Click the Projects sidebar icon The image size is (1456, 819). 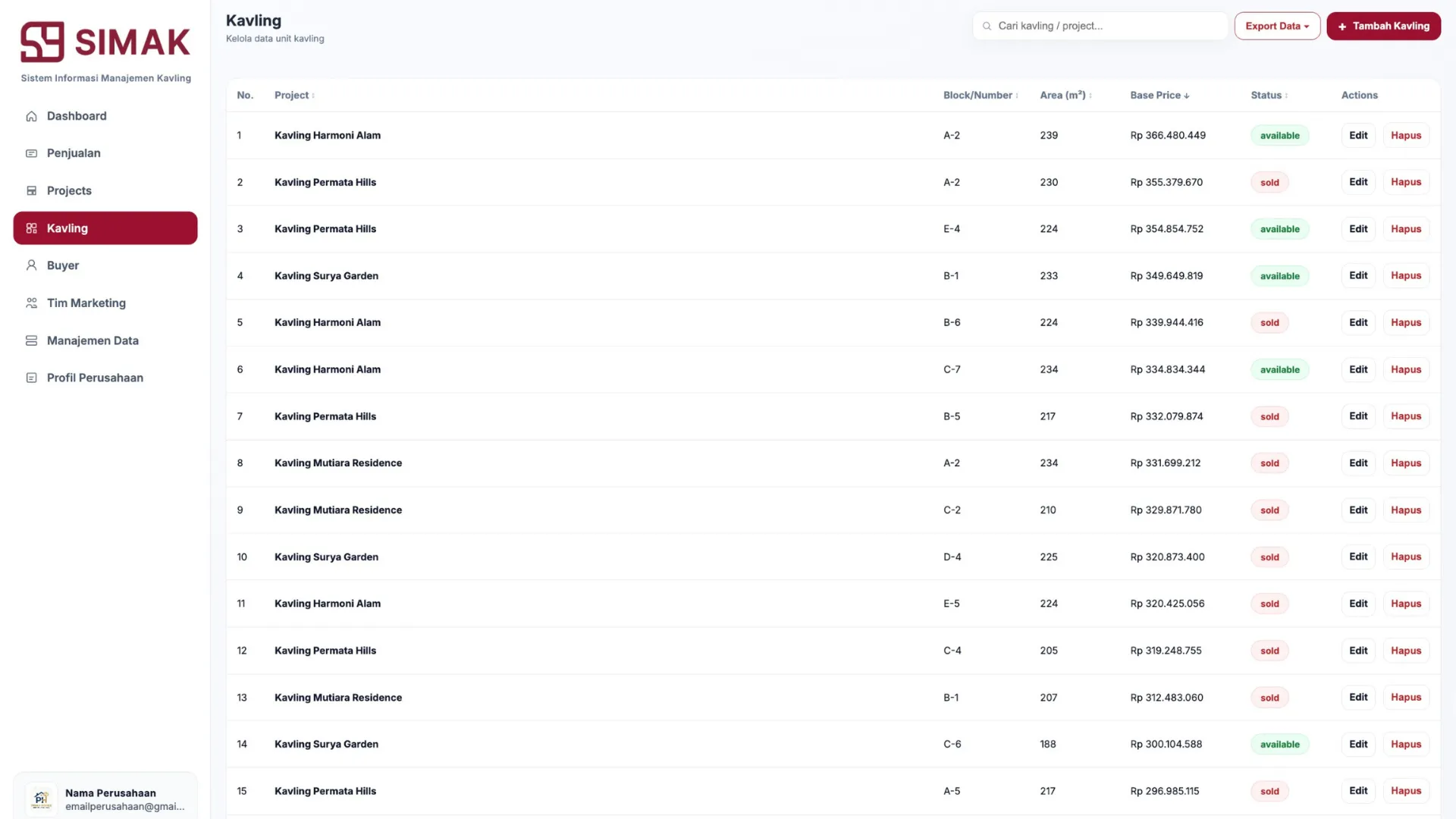point(31,191)
